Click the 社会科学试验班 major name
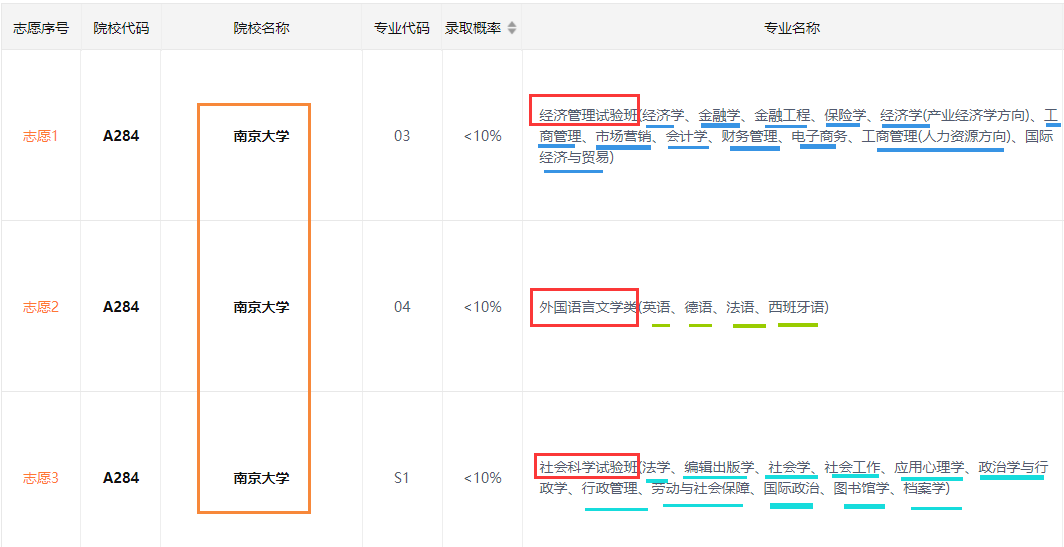Image resolution: width=1064 pixels, height=547 pixels. [588, 467]
